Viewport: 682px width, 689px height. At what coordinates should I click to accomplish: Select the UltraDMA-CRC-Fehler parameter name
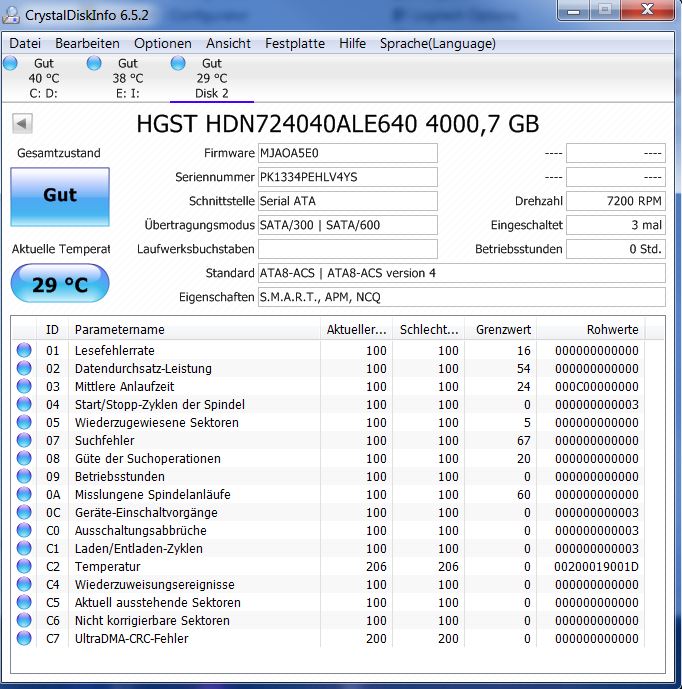(x=131, y=639)
